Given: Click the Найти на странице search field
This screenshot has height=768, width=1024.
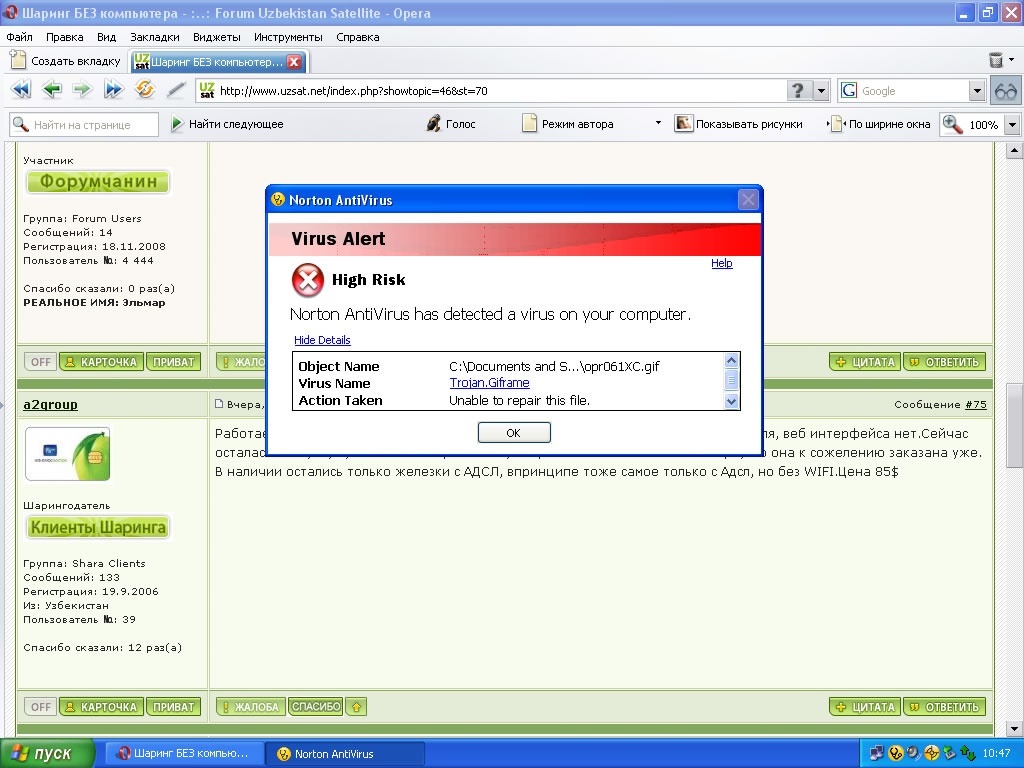Looking at the screenshot, I should click(x=85, y=124).
